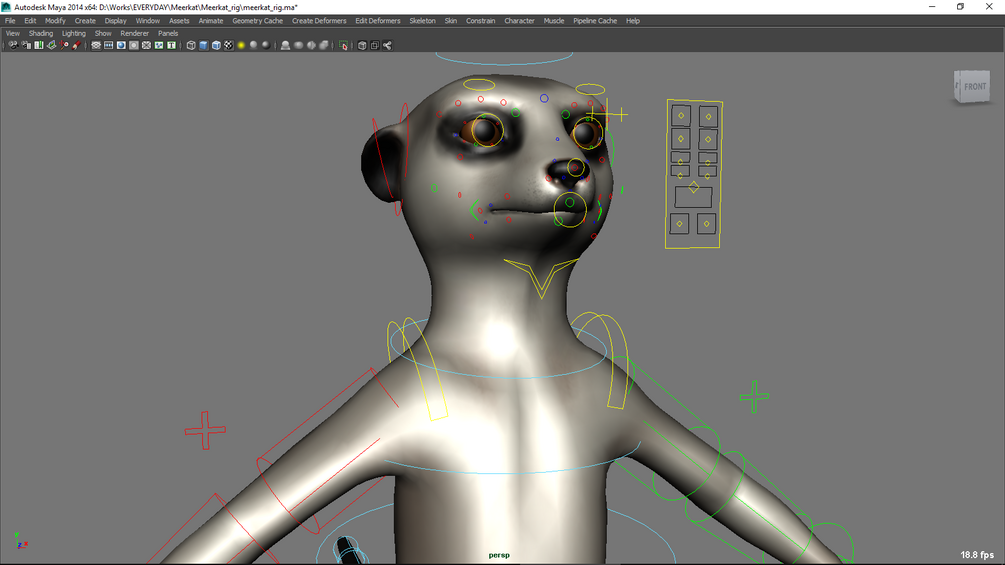Open the Panels dropdown menu
Screen dimensions: 1005x565
(168, 33)
